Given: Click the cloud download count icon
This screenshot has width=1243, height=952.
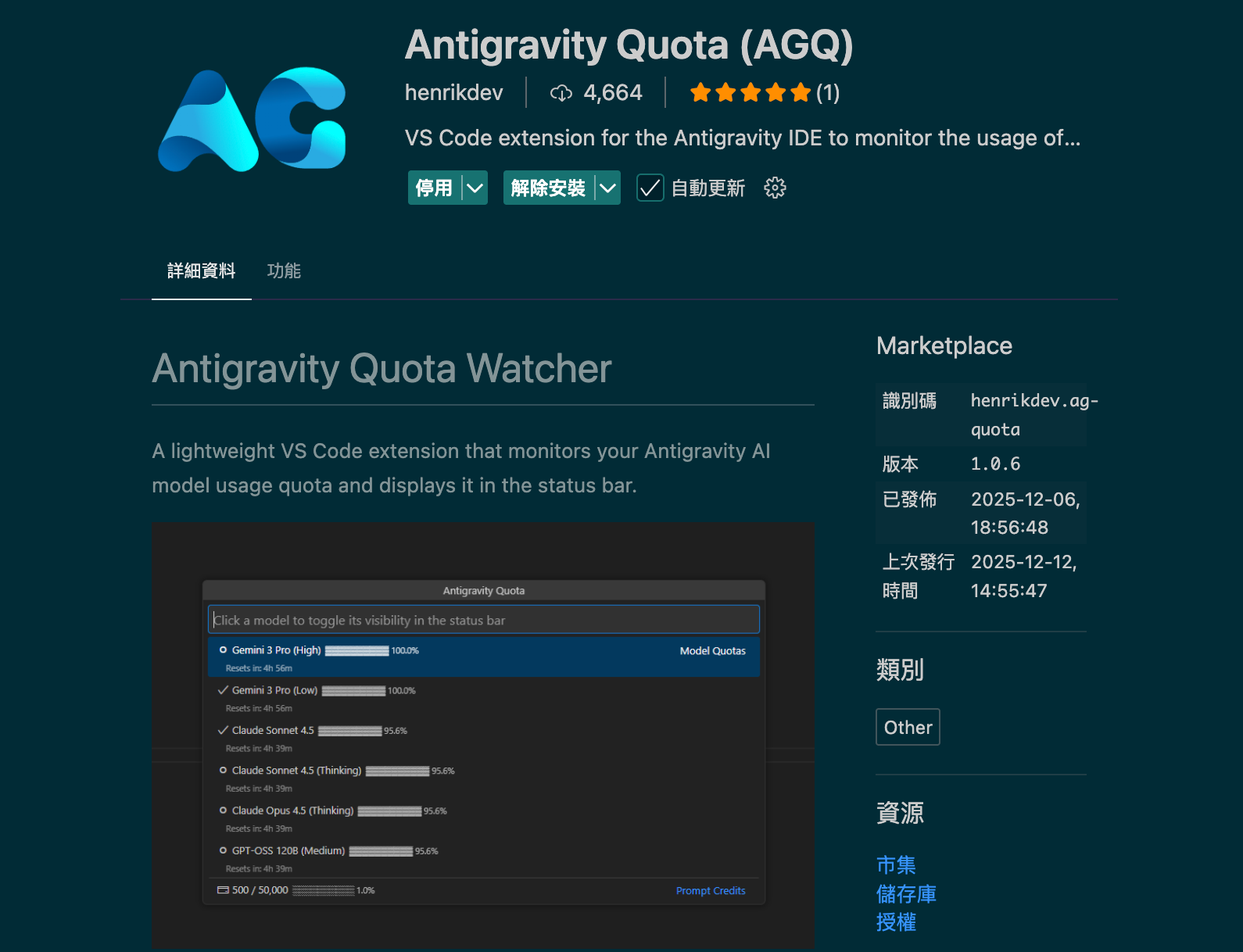Looking at the screenshot, I should tap(561, 93).
